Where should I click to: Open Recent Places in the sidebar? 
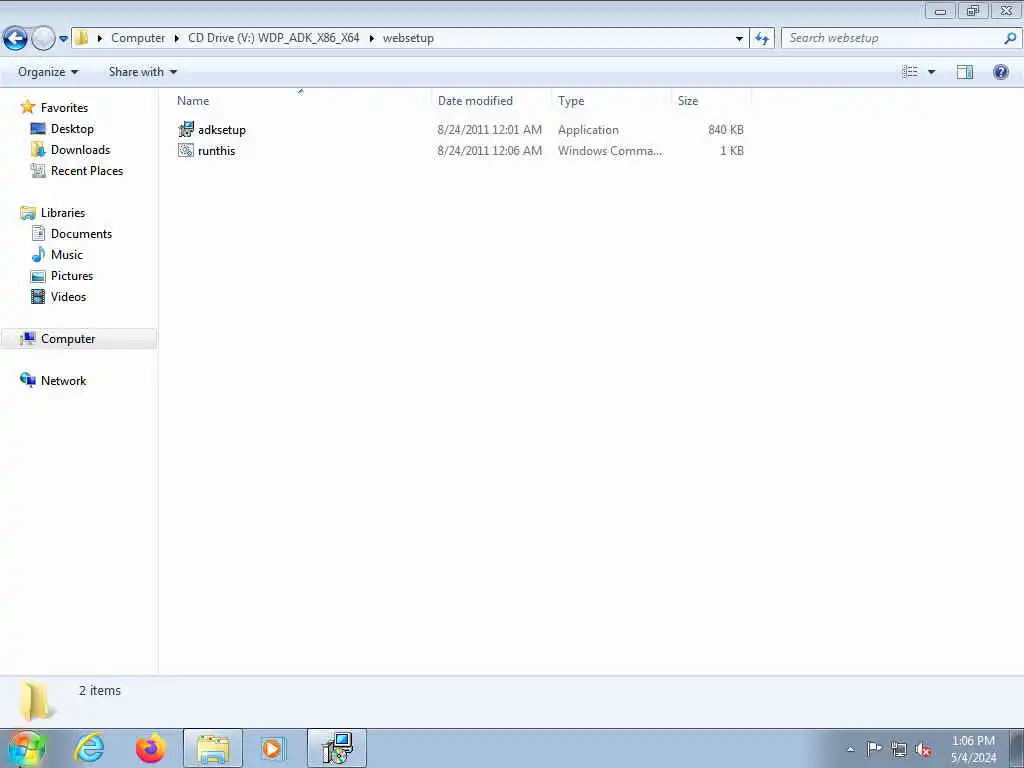[x=87, y=170]
